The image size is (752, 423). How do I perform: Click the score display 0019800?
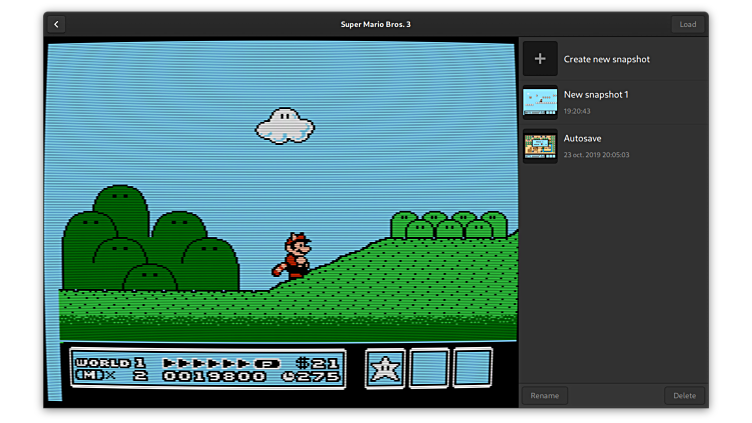point(214,377)
